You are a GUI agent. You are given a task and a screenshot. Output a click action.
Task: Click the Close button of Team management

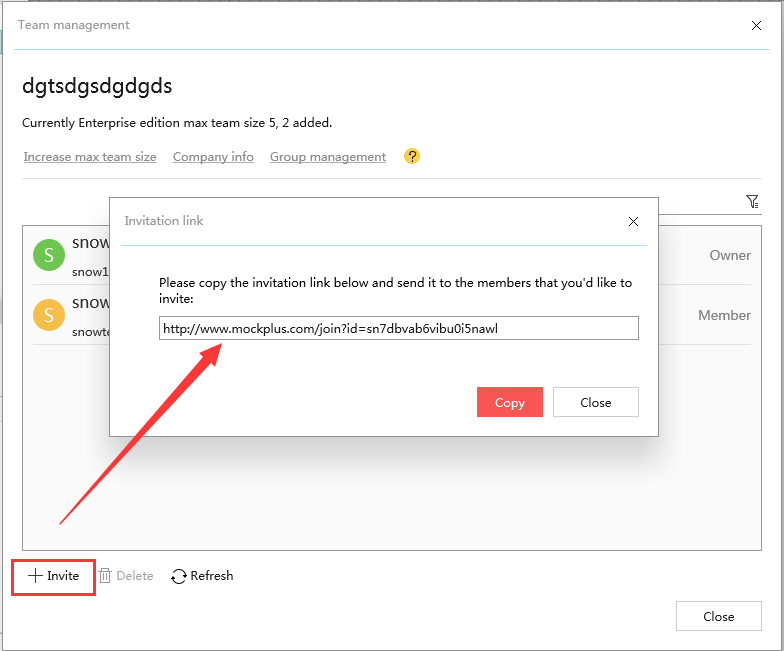click(x=718, y=616)
